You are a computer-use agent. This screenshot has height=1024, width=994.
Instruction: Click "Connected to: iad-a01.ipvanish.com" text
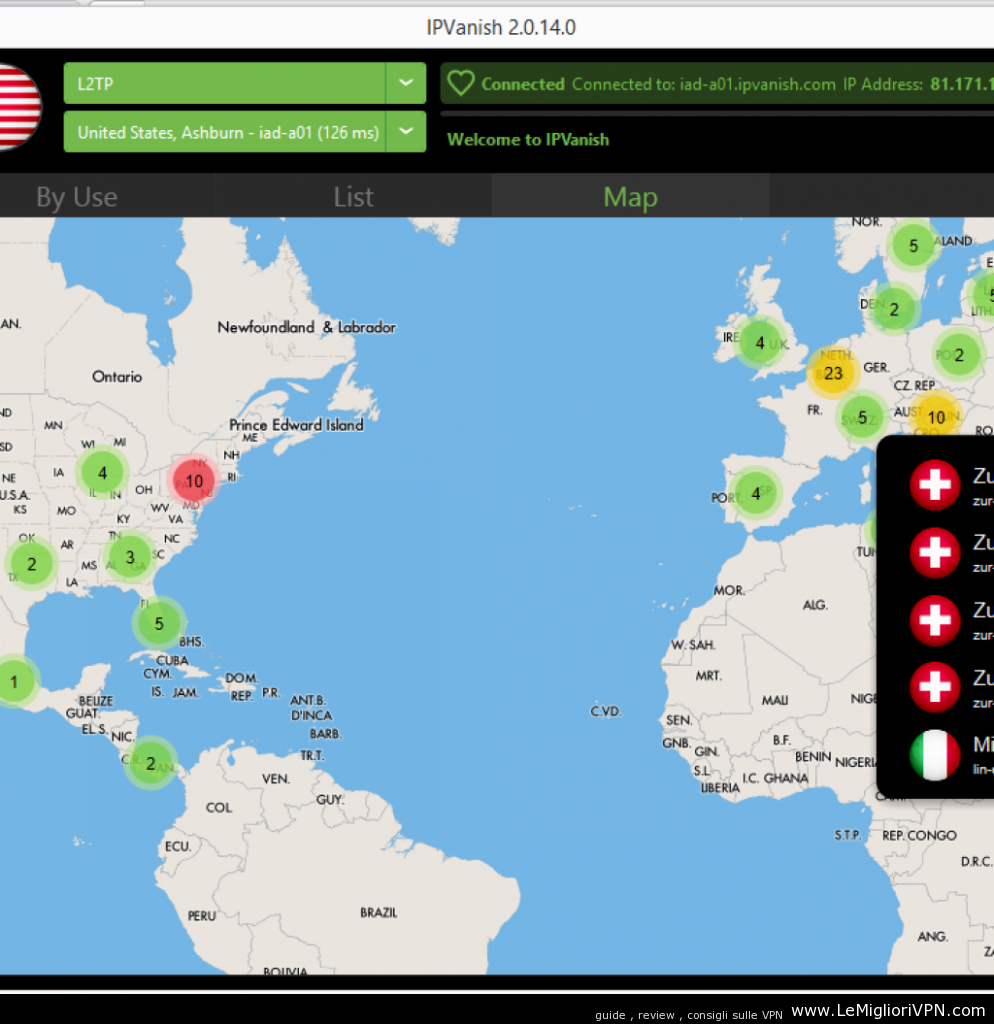704,84
